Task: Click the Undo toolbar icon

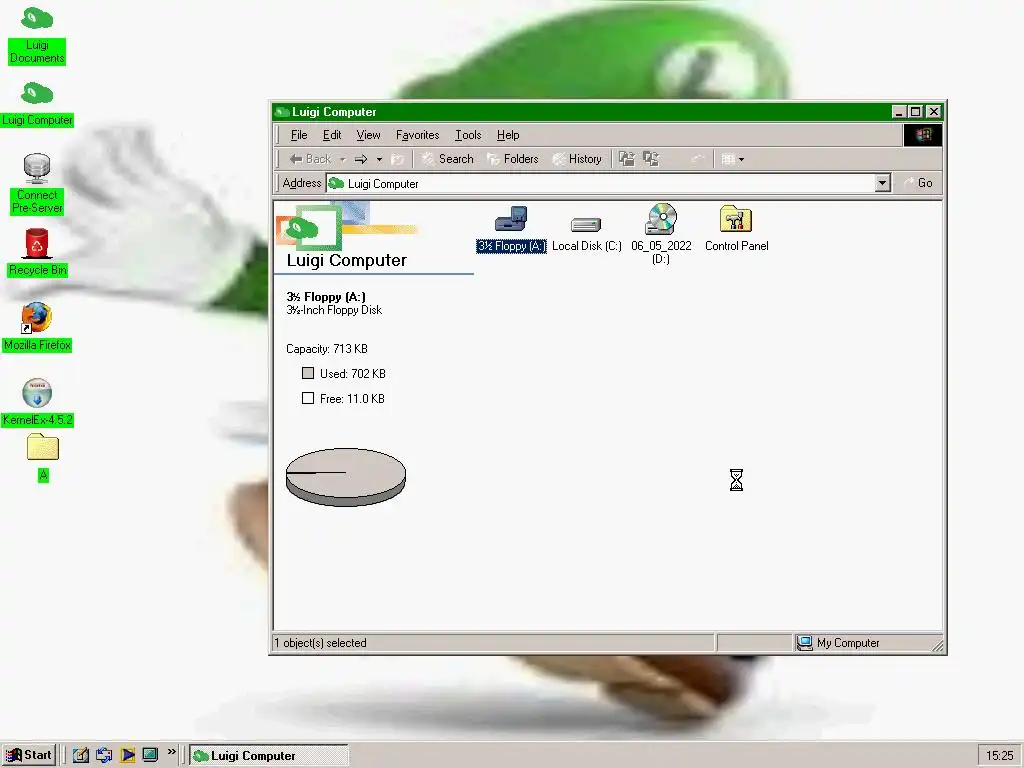Action: tap(697, 159)
